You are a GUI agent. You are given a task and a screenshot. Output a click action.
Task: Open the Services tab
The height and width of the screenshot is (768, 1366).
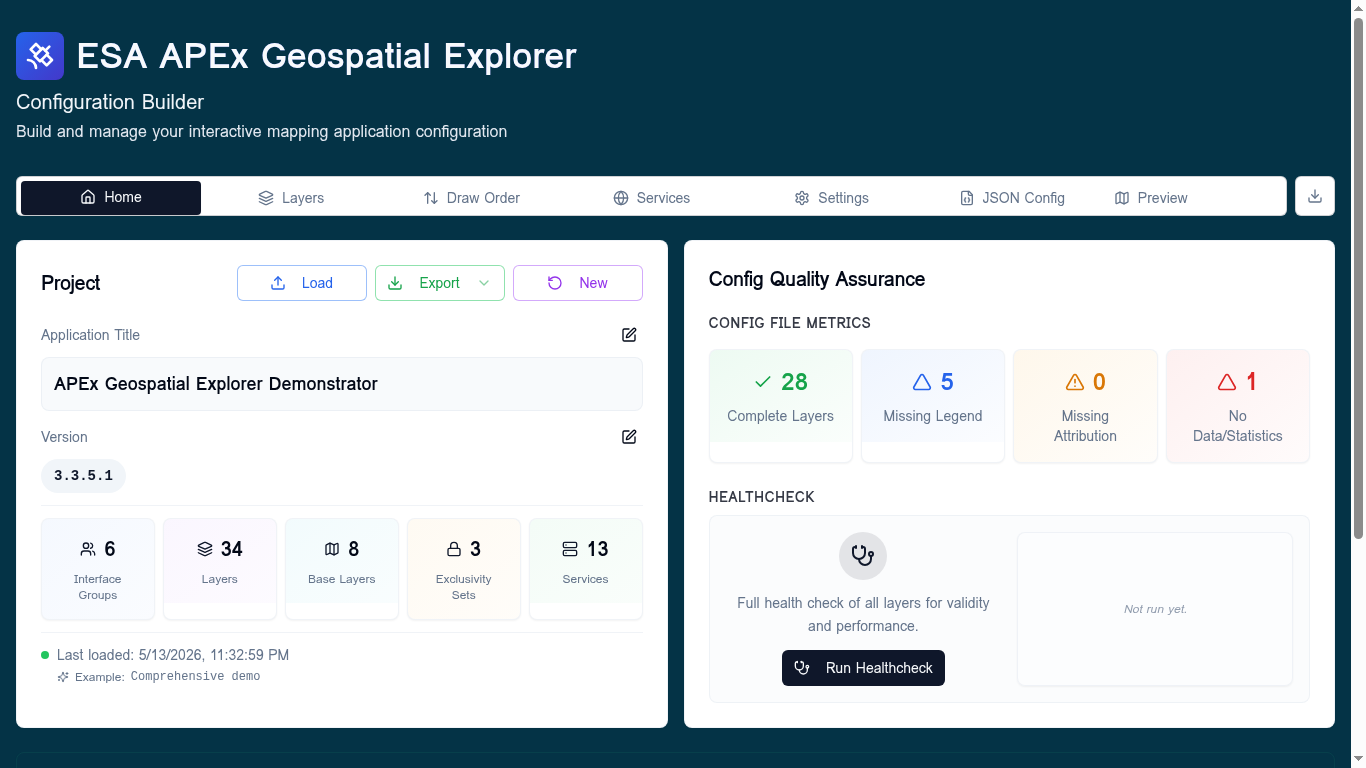click(x=651, y=198)
